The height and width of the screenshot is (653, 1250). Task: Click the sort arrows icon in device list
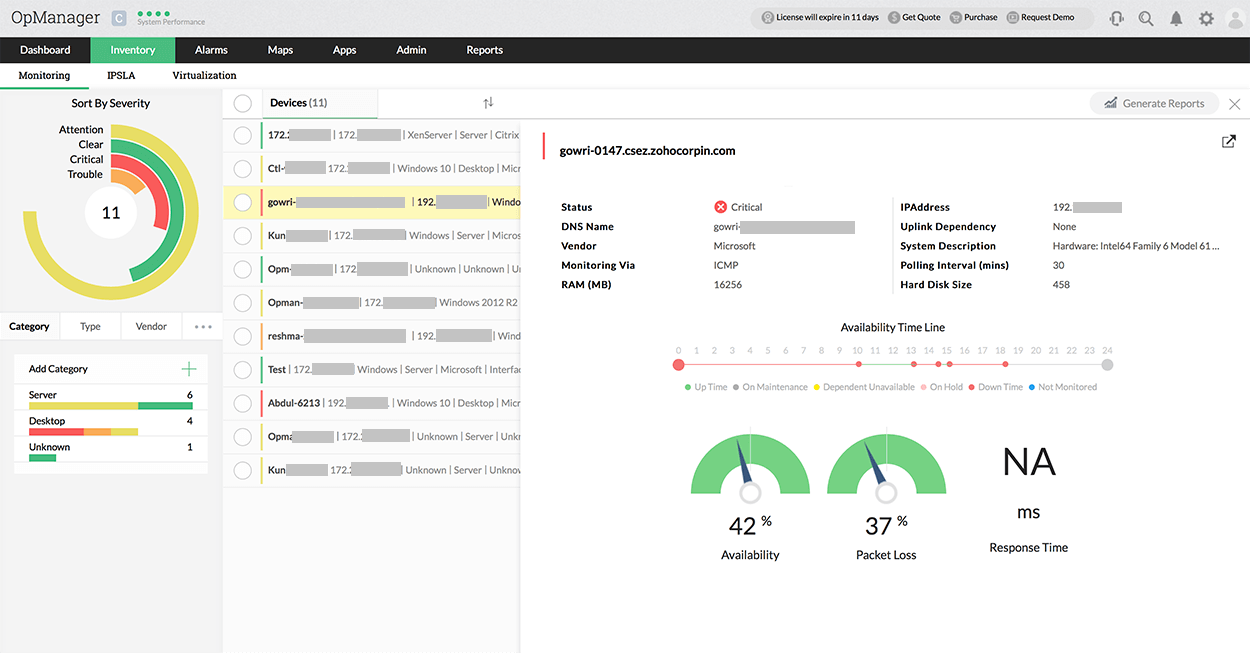pyautogui.click(x=488, y=103)
